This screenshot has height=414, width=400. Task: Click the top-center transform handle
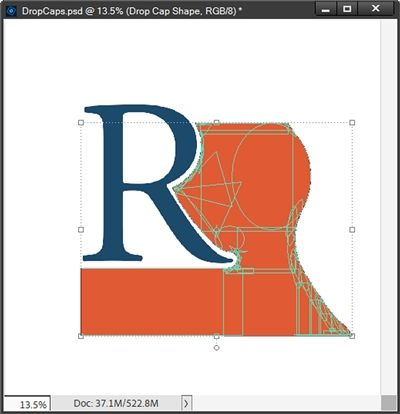tap(216, 122)
